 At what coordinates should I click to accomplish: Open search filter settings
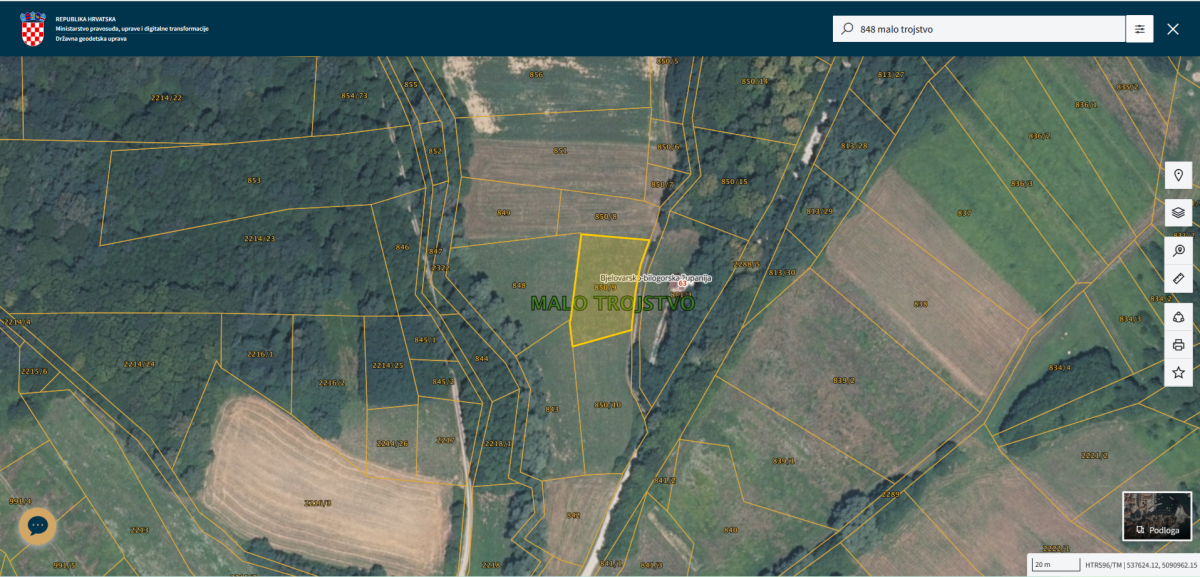(1139, 29)
